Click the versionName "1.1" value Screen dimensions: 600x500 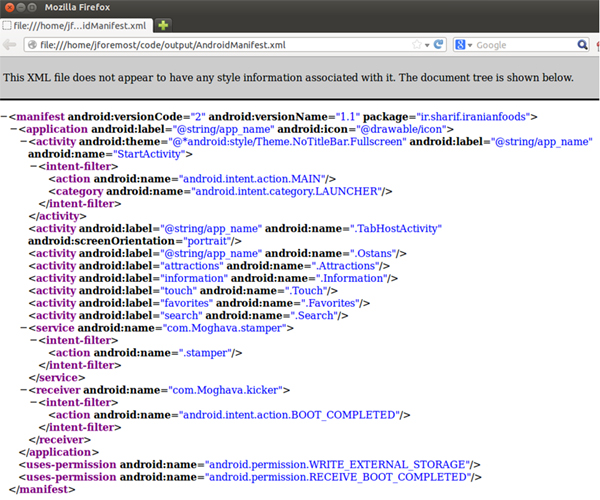pyautogui.click(x=348, y=116)
